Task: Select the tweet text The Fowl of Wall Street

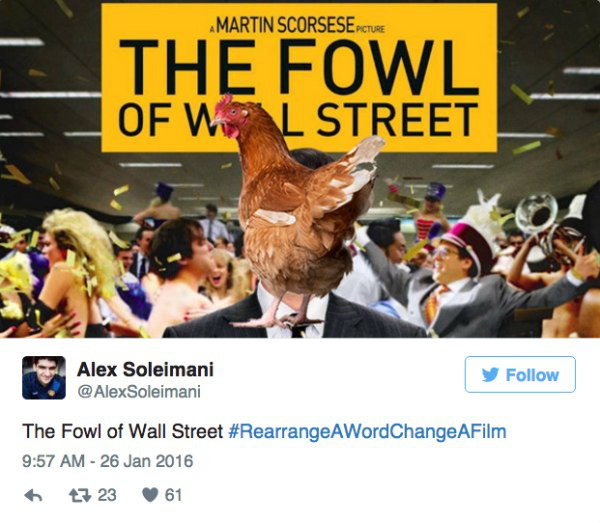Action: pos(122,431)
